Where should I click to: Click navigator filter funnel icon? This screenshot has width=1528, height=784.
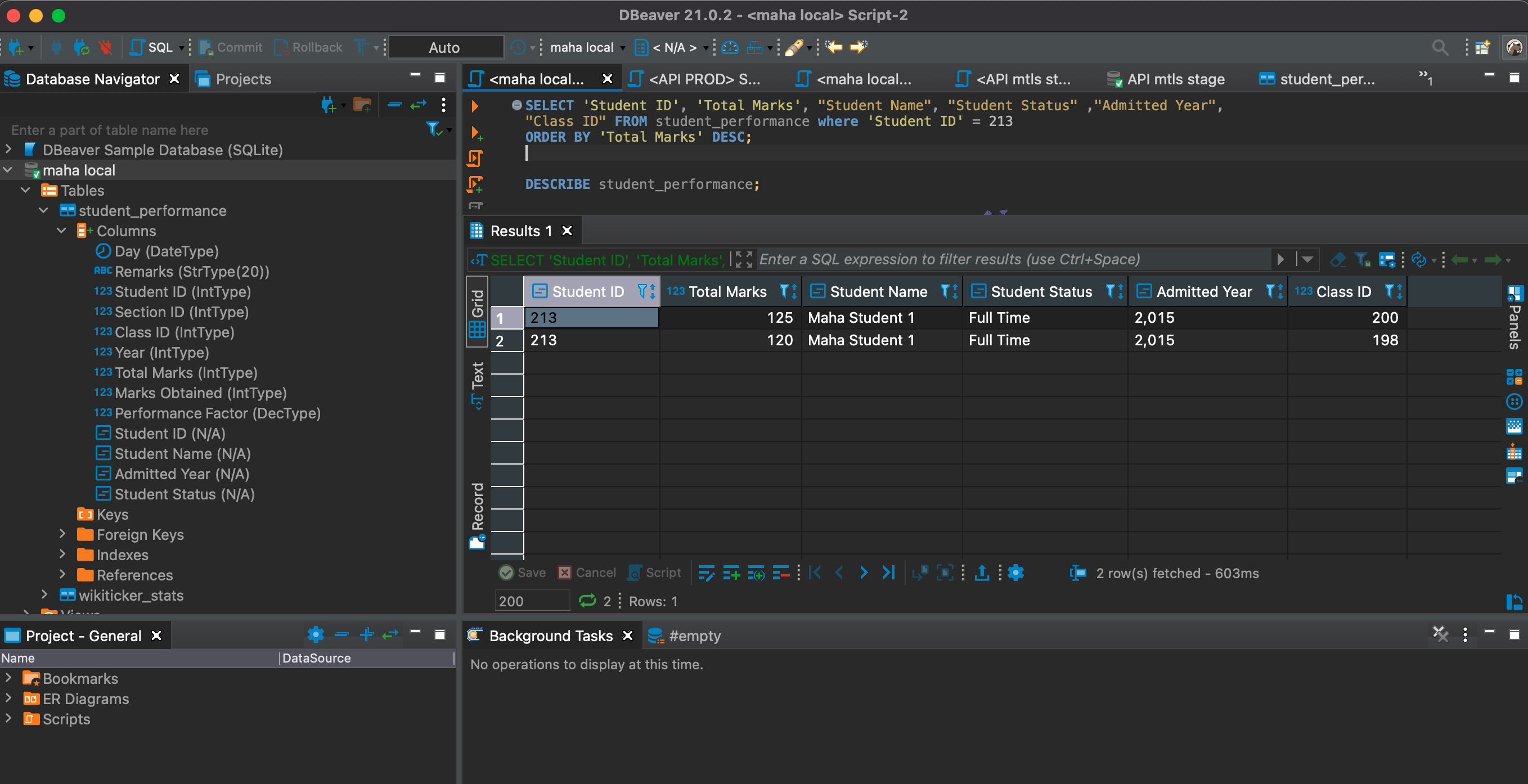(435, 129)
